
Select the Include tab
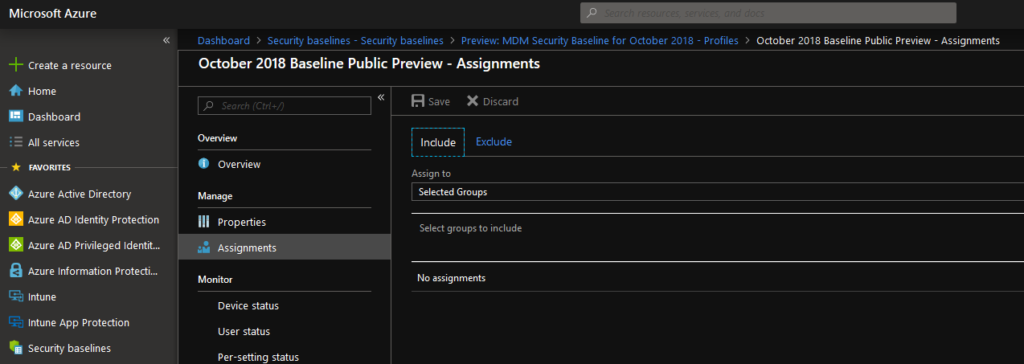pyautogui.click(x=438, y=142)
